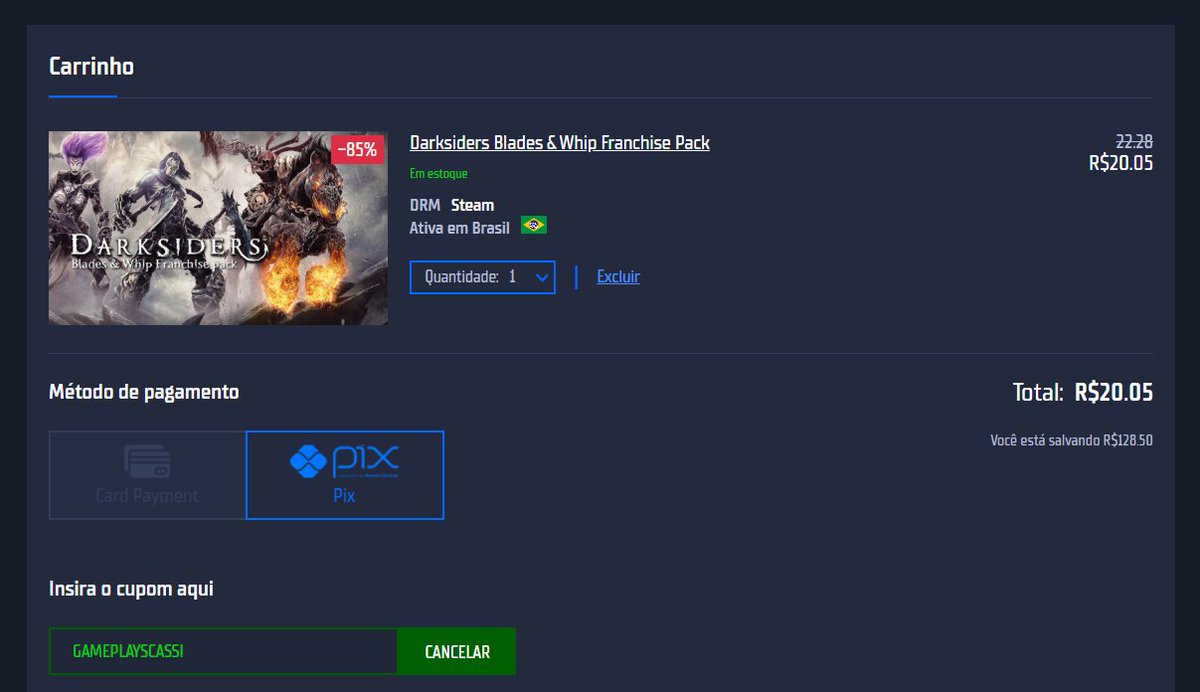Click the Brazil flag icon
The image size is (1200, 692).
533,226
